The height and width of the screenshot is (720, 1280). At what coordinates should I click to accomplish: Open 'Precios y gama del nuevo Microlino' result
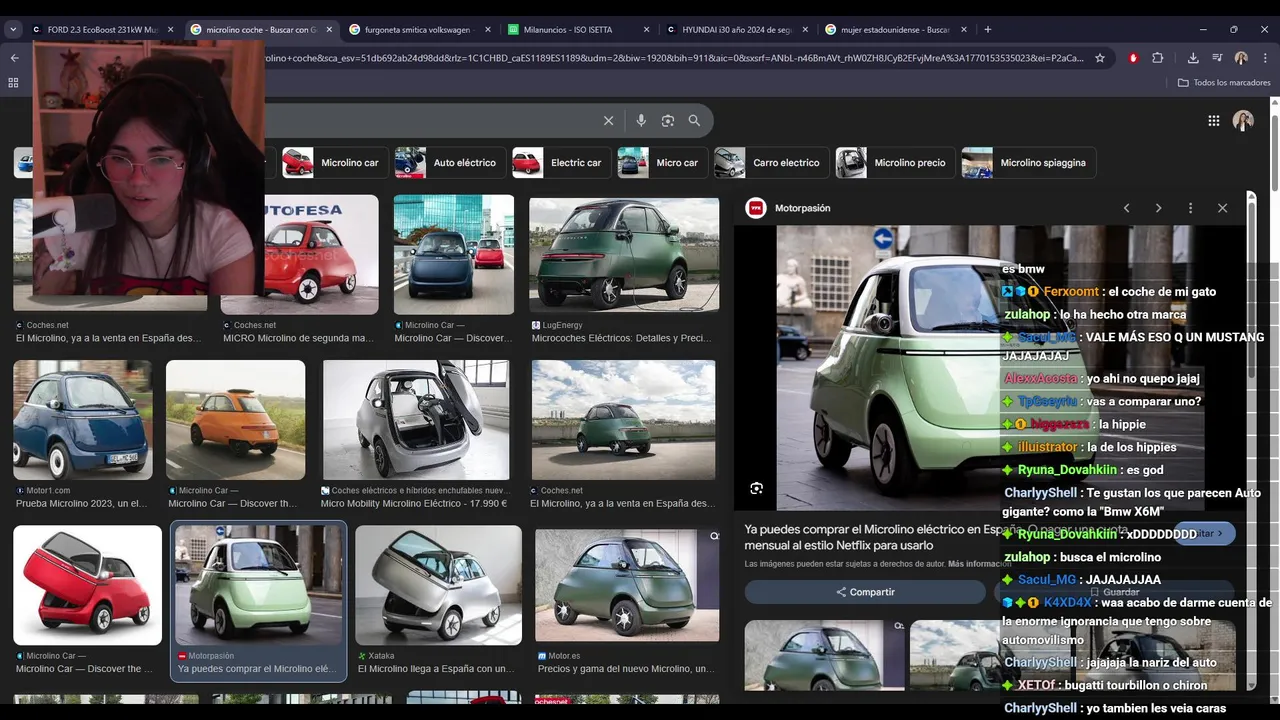[x=626, y=668]
